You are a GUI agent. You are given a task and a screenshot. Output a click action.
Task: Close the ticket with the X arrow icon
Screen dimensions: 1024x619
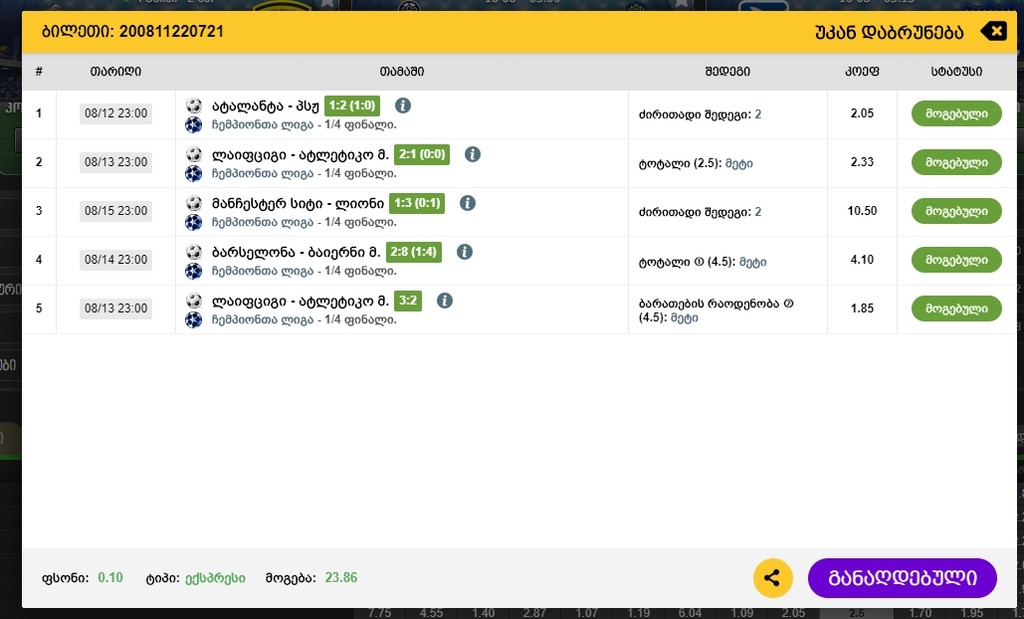[993, 31]
